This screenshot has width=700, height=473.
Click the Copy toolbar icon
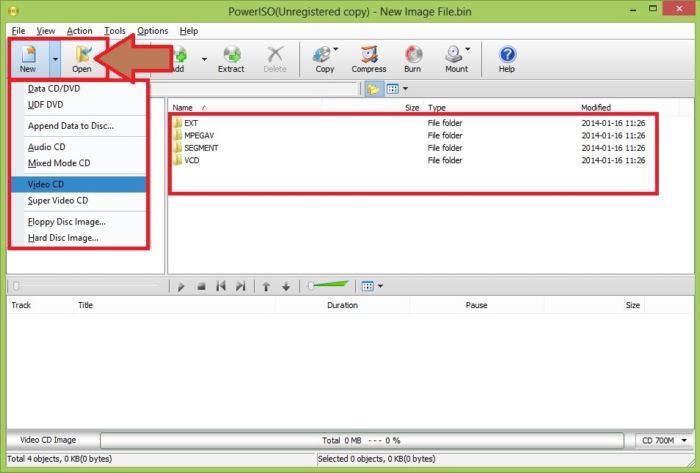pyautogui.click(x=324, y=59)
